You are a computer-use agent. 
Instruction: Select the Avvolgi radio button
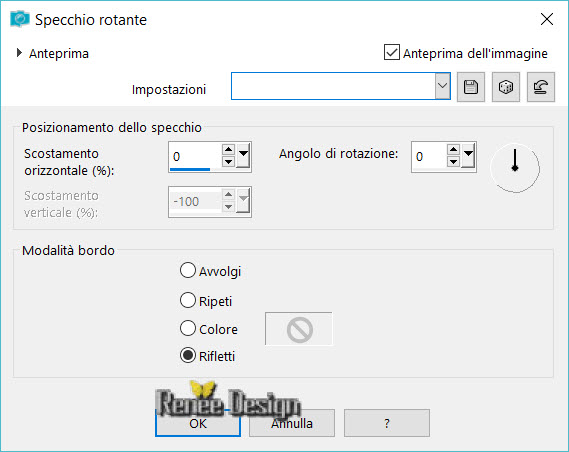[x=188, y=270]
